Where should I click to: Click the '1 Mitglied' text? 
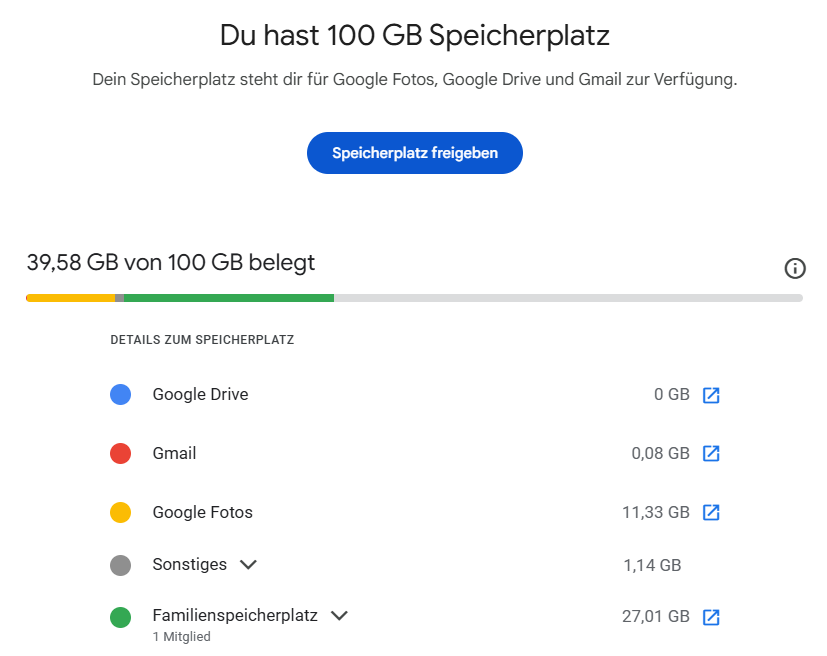click(x=181, y=637)
